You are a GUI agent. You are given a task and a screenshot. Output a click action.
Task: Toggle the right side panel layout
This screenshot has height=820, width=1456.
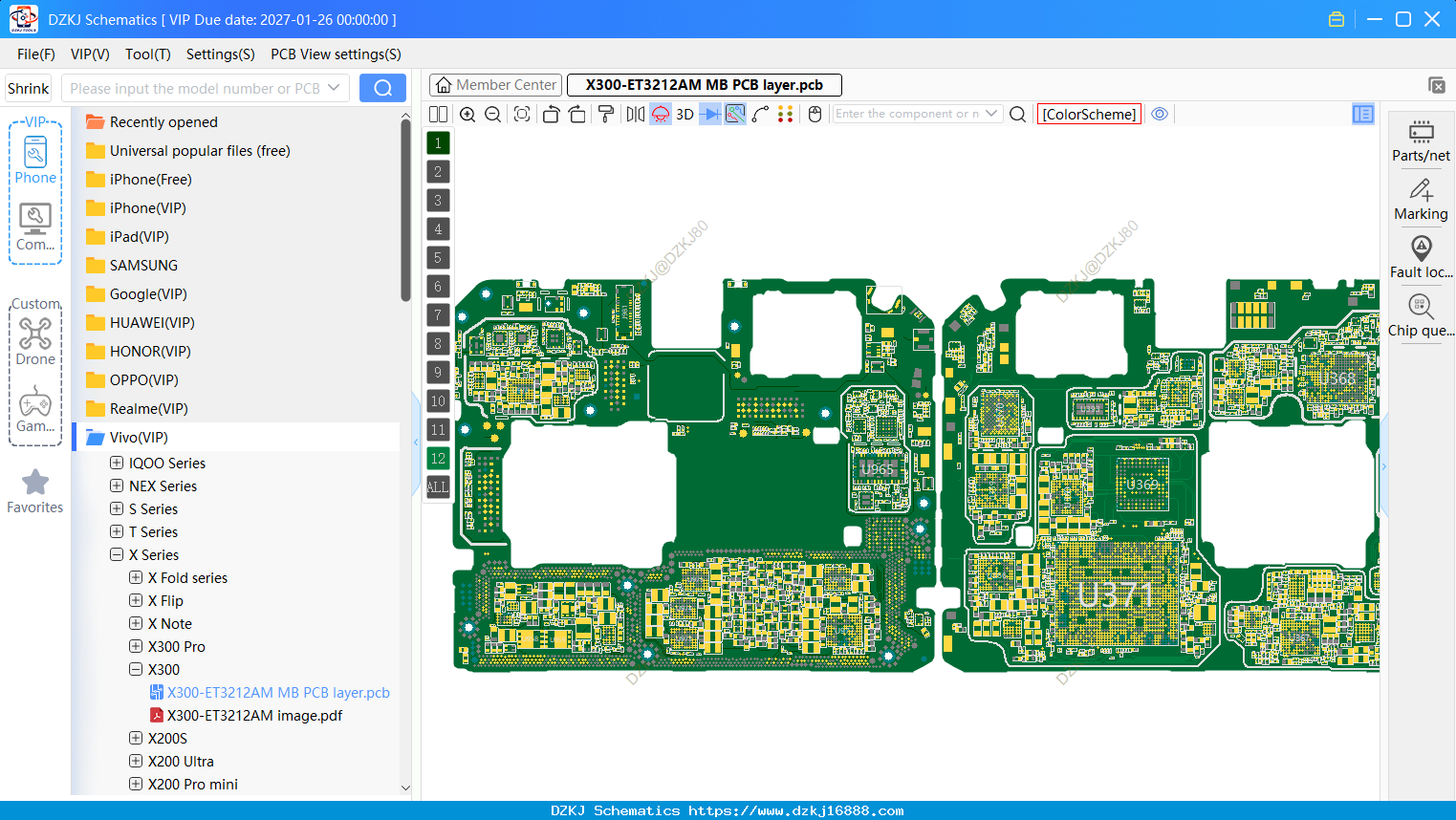[x=1363, y=114]
